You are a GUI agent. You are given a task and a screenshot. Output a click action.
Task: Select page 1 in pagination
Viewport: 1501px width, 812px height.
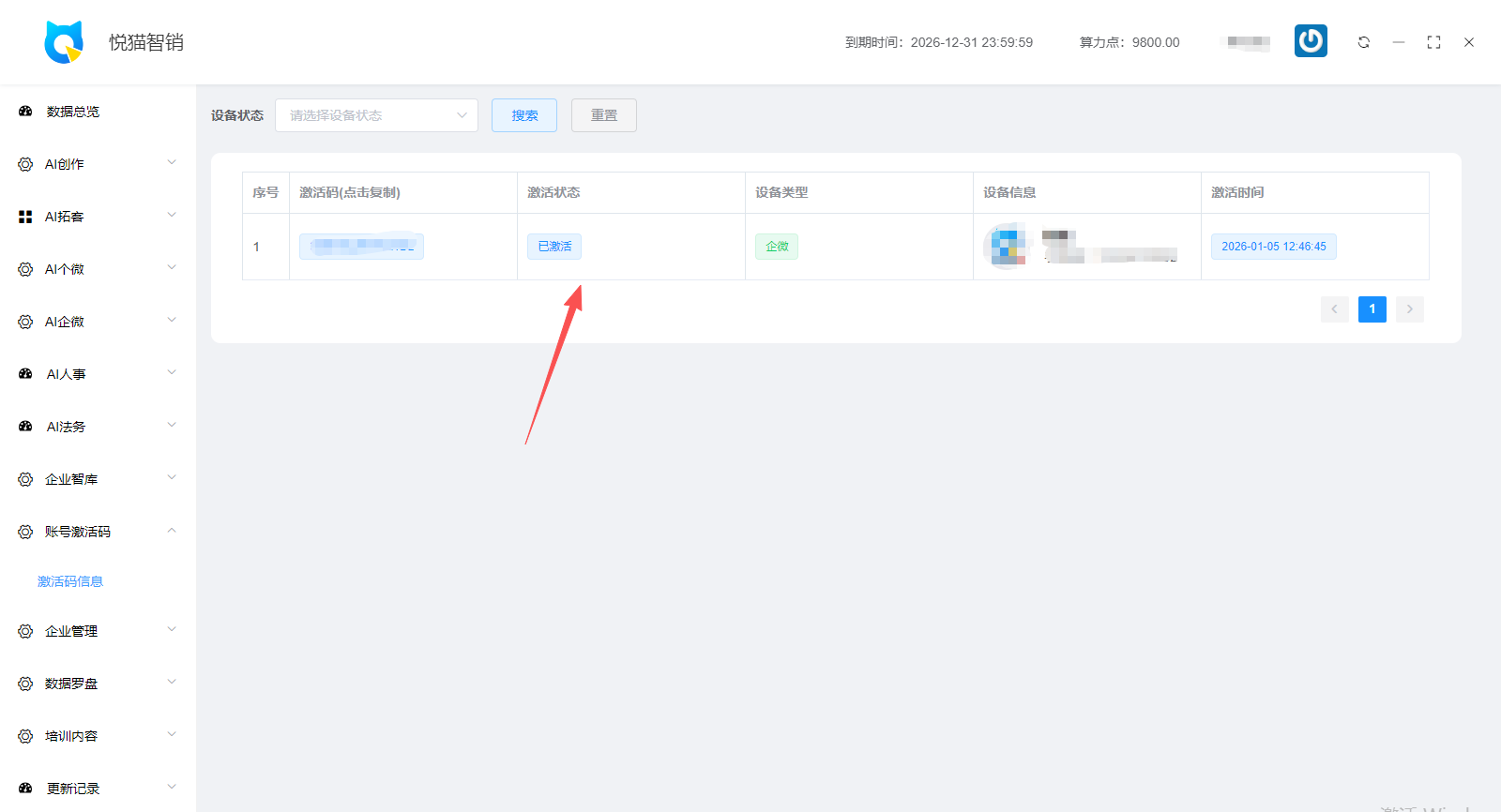1372,309
